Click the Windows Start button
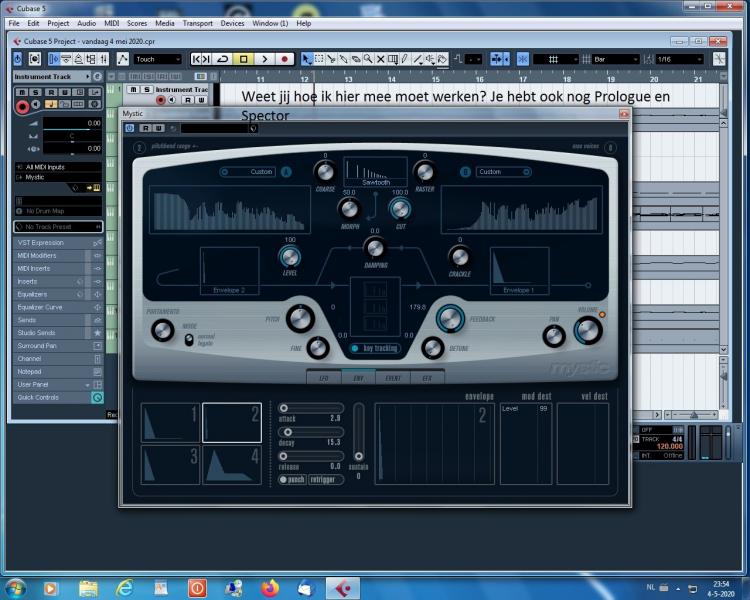The width and height of the screenshot is (750, 600). (x=15, y=588)
